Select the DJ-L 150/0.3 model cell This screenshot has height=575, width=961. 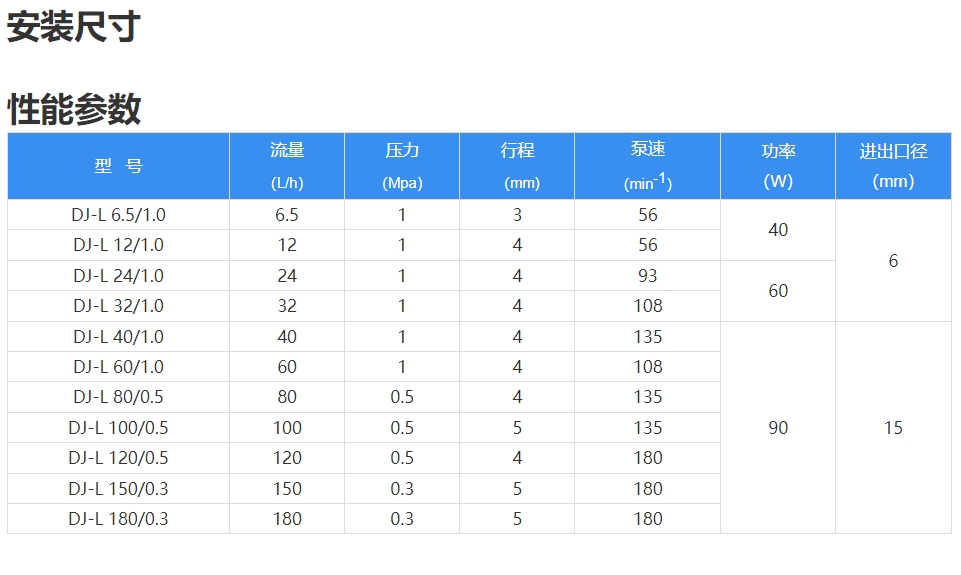point(118,489)
